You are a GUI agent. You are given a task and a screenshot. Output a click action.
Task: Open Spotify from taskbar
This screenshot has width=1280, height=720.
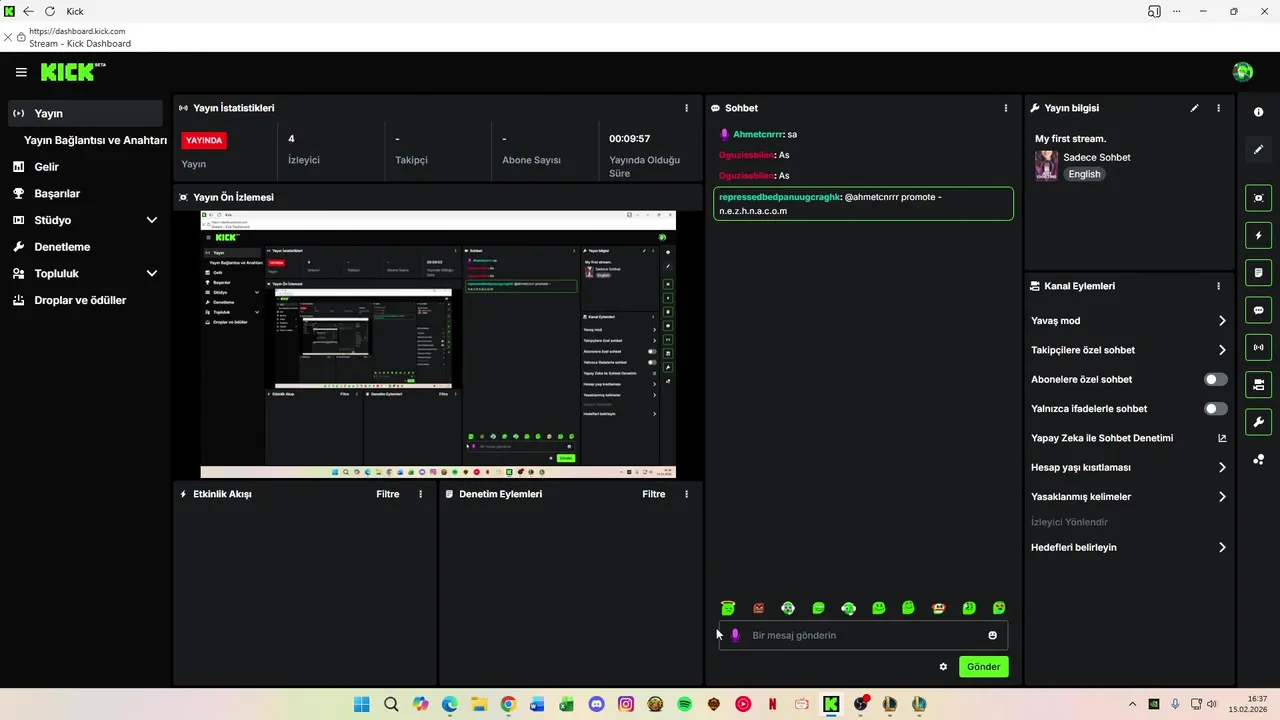click(x=685, y=704)
